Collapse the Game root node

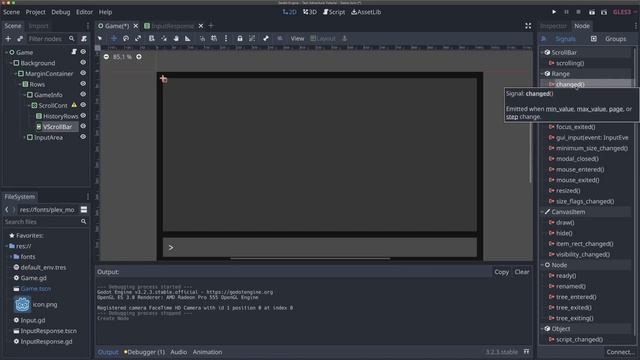(x=6, y=52)
